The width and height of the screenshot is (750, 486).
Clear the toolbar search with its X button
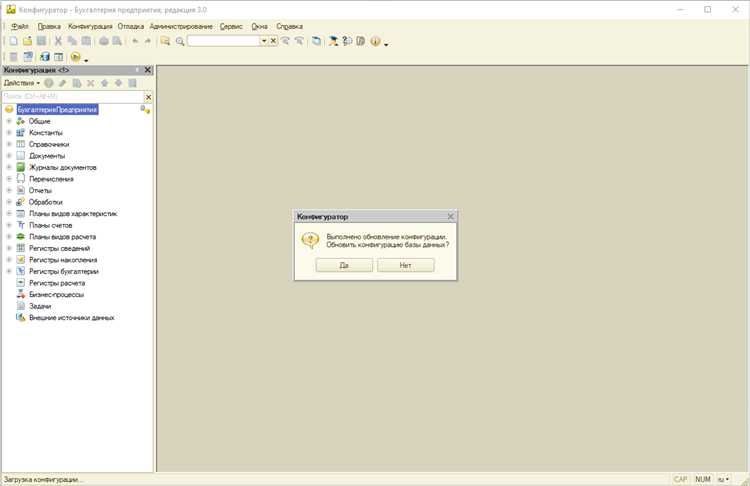click(273, 41)
